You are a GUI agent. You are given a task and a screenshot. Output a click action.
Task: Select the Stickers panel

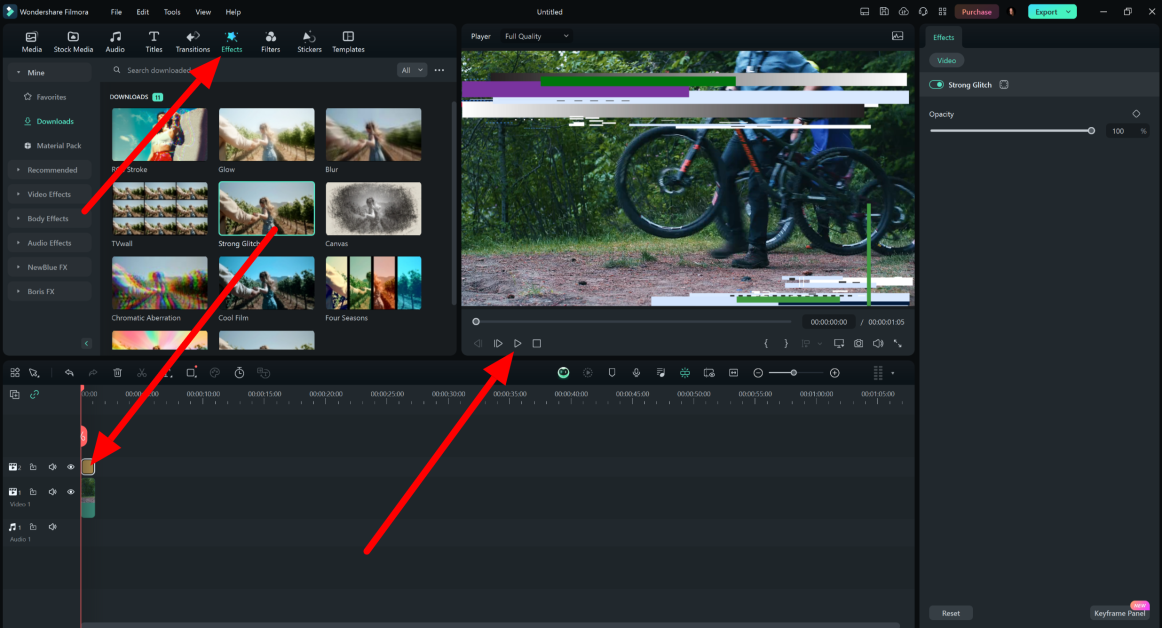point(309,41)
